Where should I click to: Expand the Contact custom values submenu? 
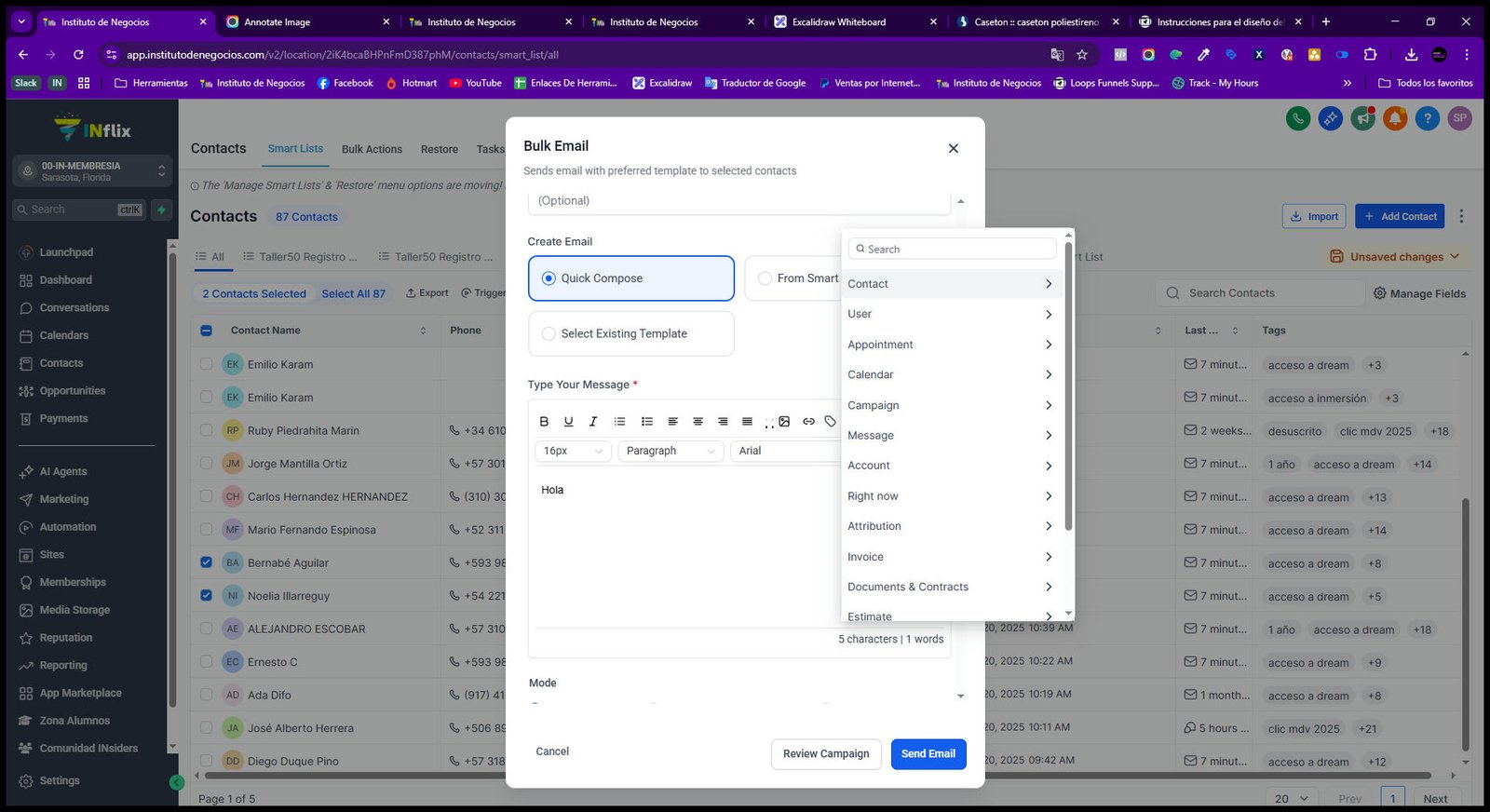point(954,284)
